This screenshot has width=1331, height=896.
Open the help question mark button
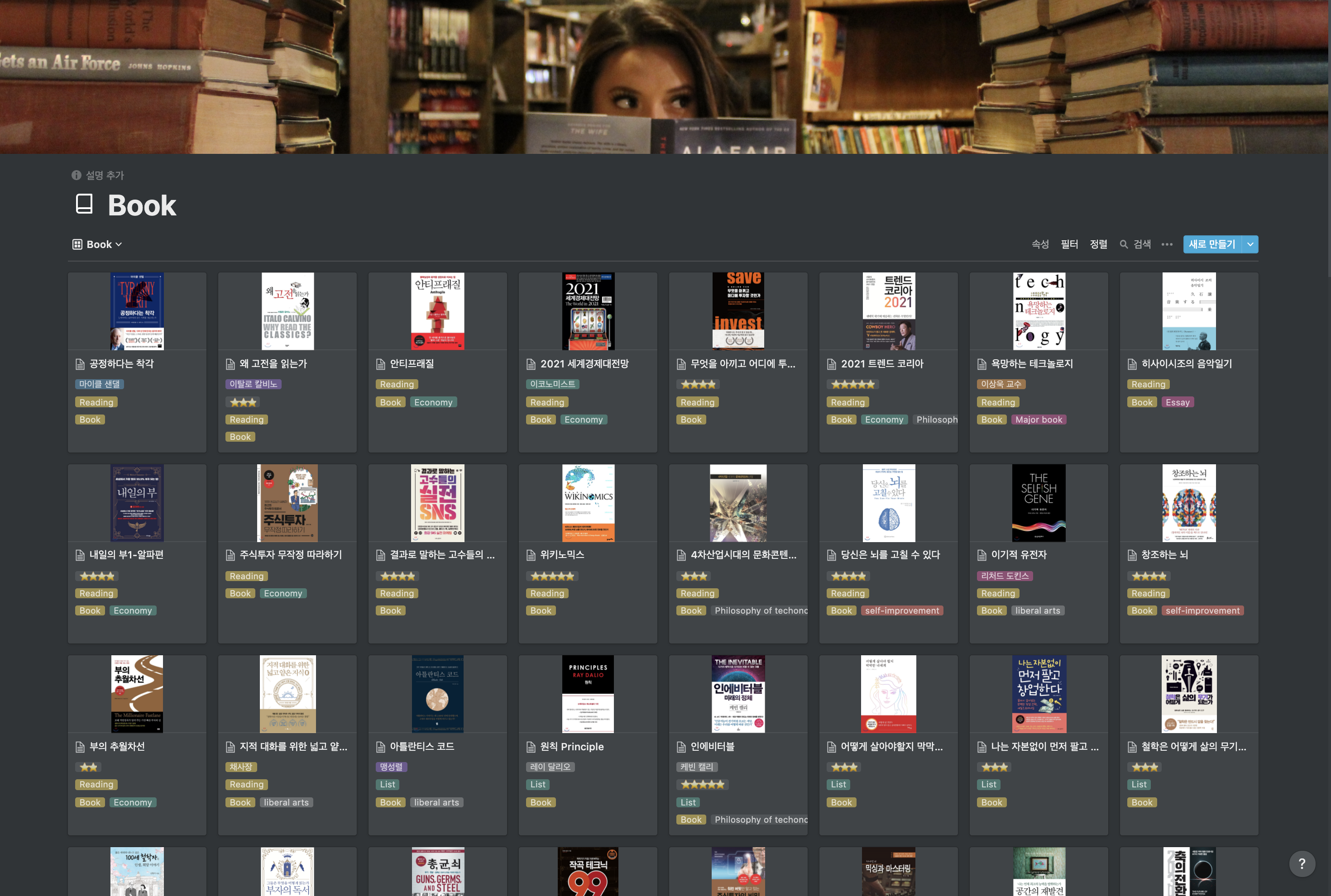click(x=1302, y=863)
